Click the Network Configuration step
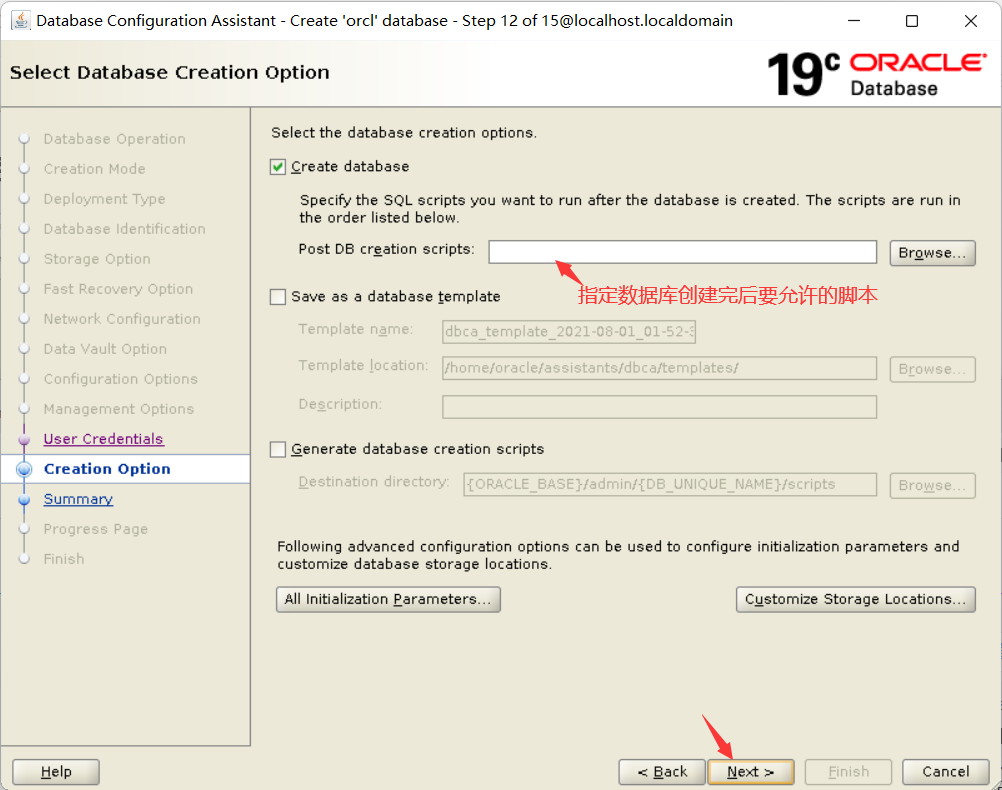 (x=122, y=319)
